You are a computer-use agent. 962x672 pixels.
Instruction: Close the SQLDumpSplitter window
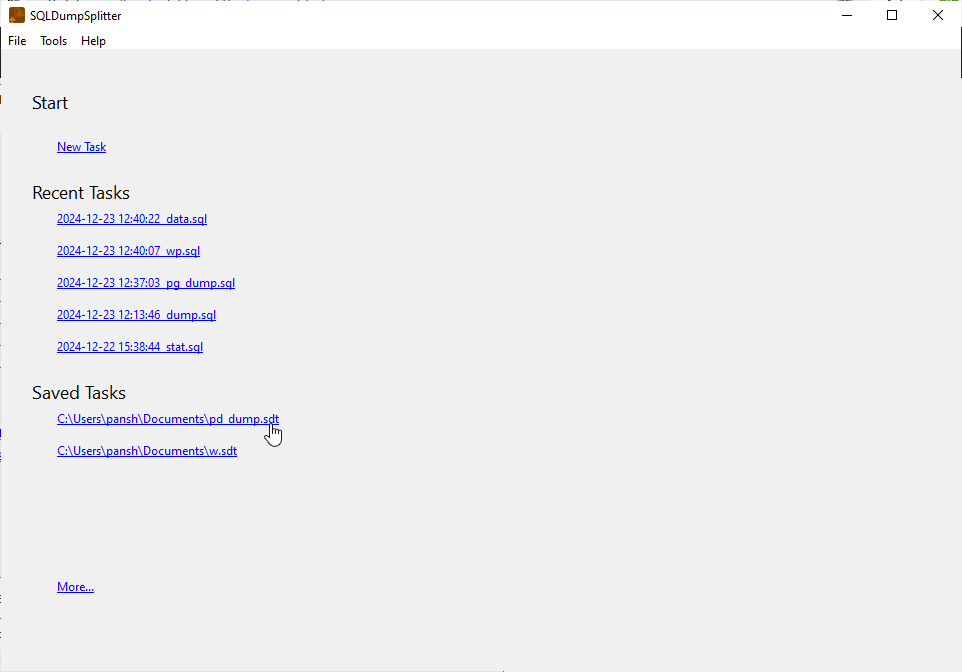[938, 15]
